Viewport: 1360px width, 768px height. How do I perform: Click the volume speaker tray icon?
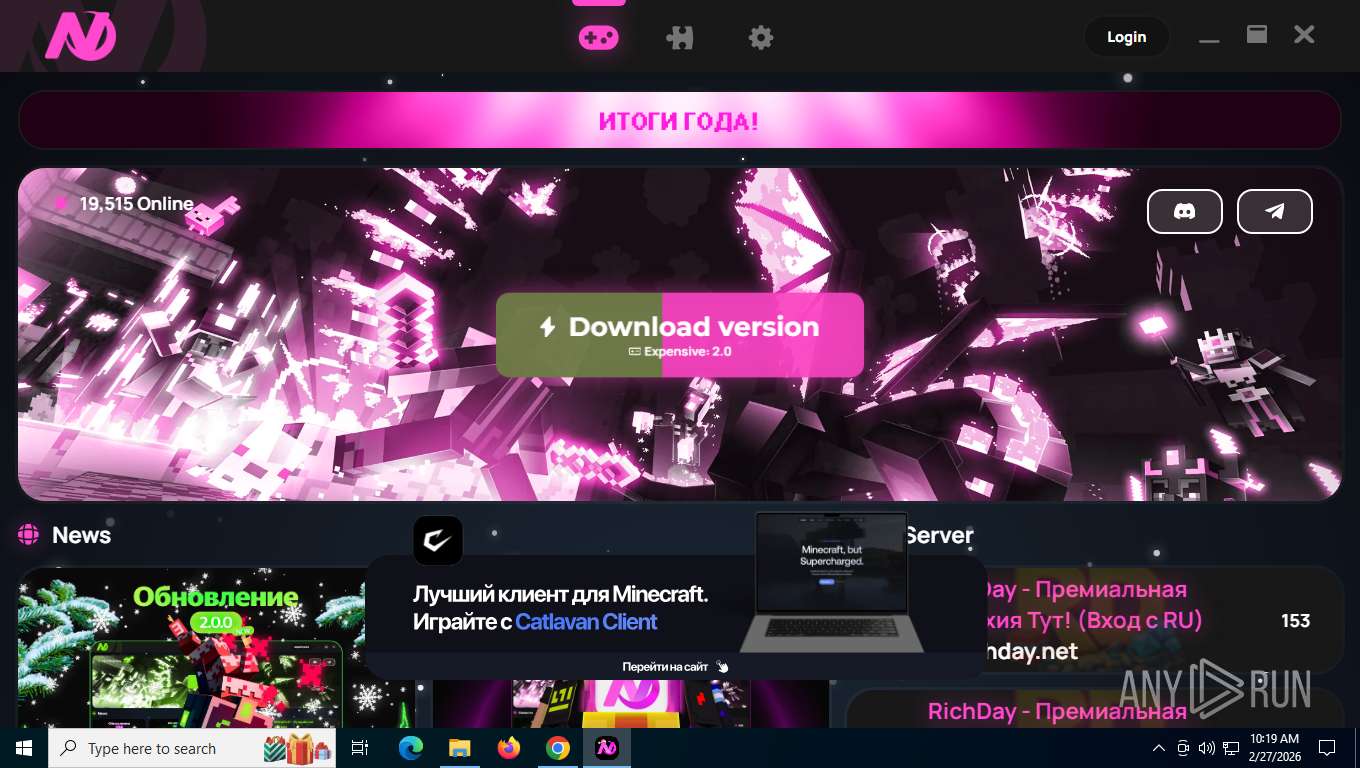click(x=1207, y=748)
